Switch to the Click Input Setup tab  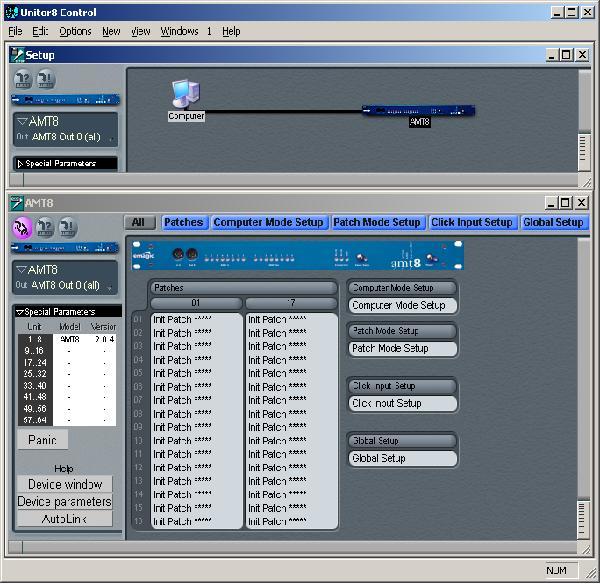[472, 222]
